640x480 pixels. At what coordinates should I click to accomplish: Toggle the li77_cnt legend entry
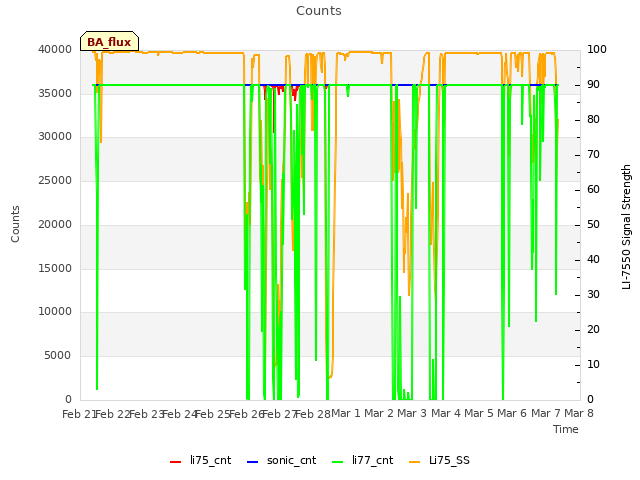click(x=362, y=461)
